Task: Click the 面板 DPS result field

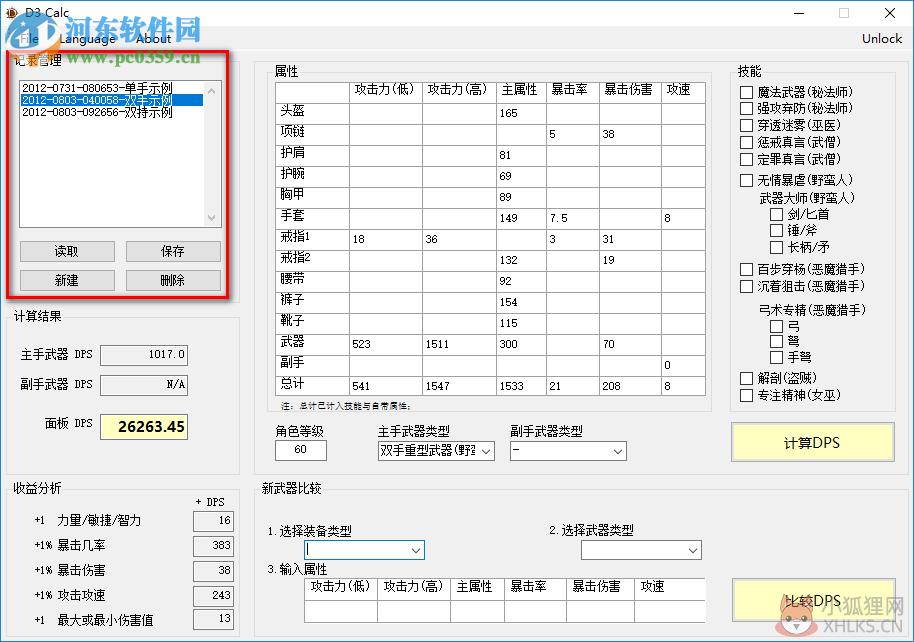Action: [x=144, y=427]
